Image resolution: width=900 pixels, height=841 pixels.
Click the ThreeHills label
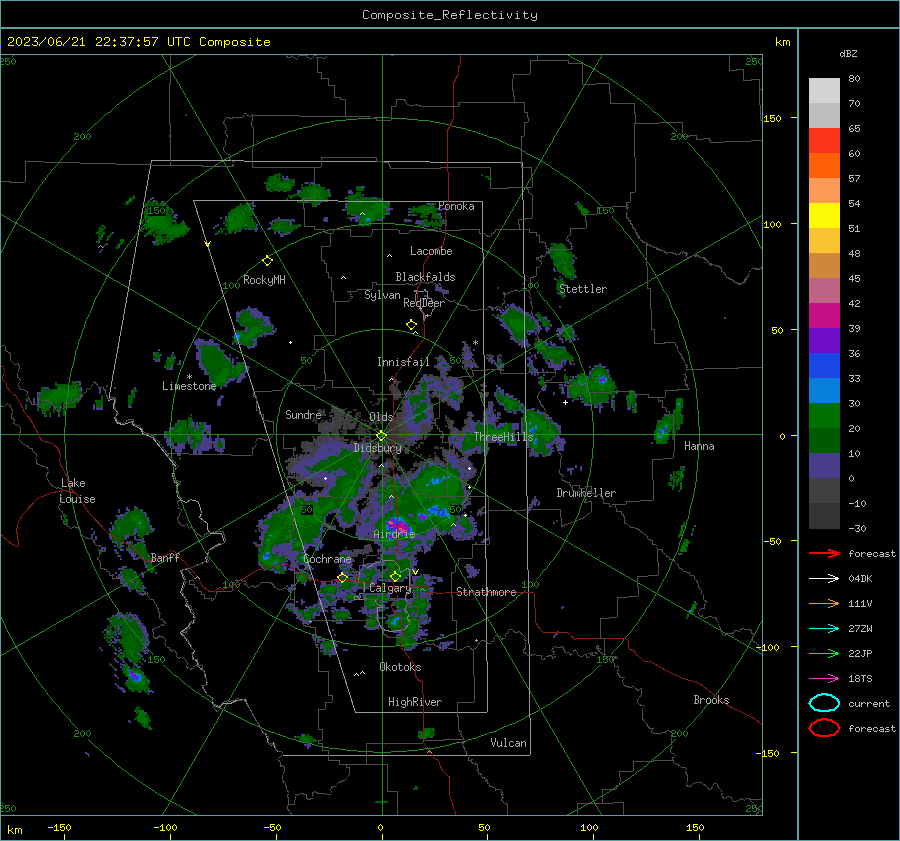(x=503, y=437)
